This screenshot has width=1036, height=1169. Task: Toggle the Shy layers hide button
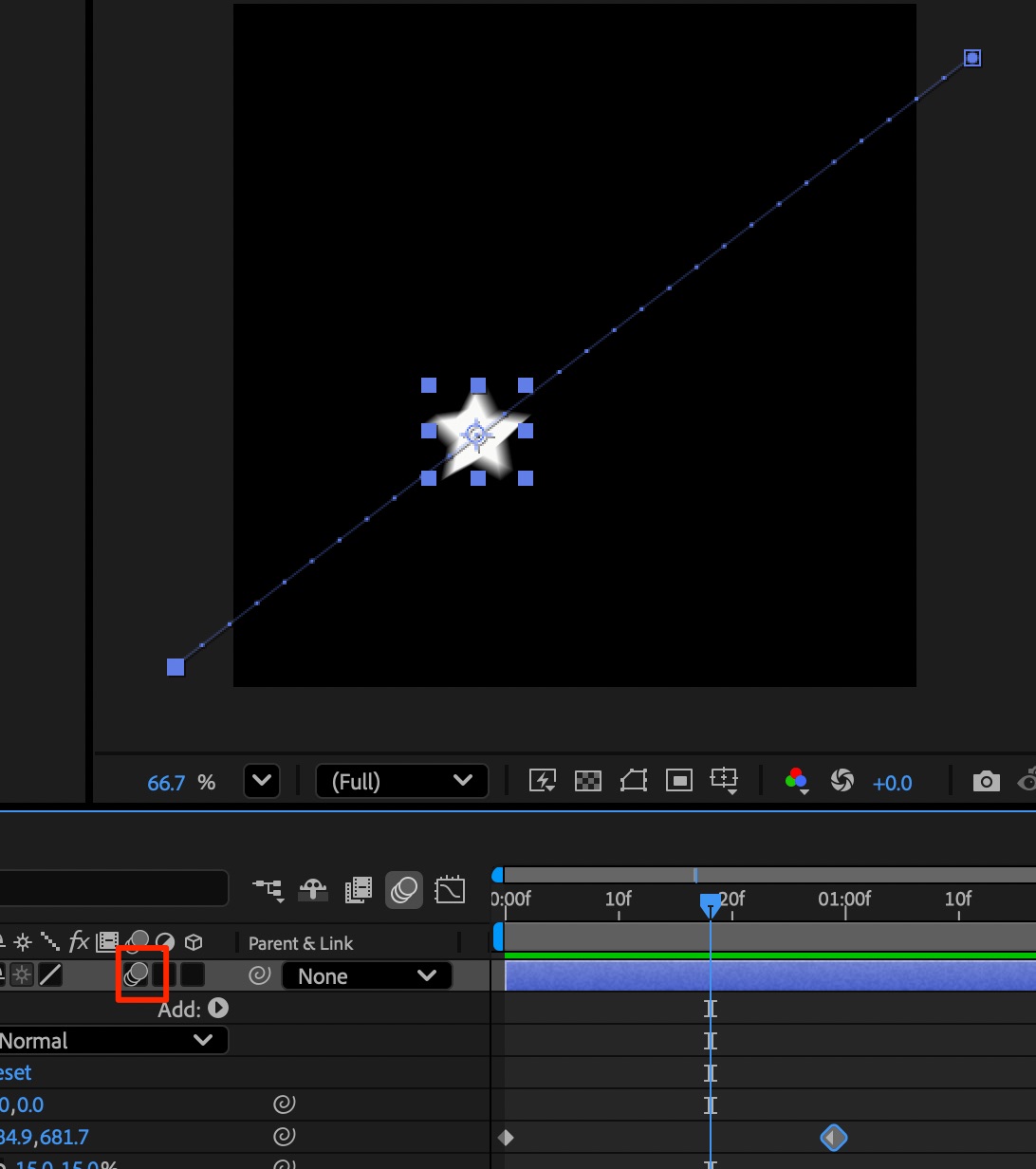tap(313, 890)
